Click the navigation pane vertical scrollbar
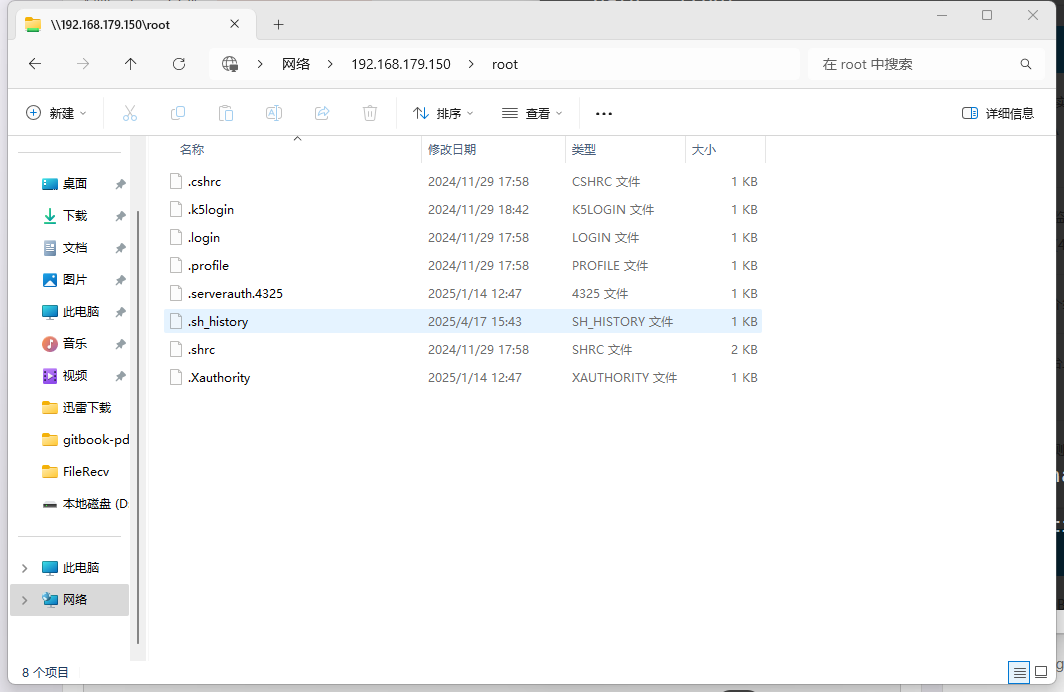 (x=138, y=426)
